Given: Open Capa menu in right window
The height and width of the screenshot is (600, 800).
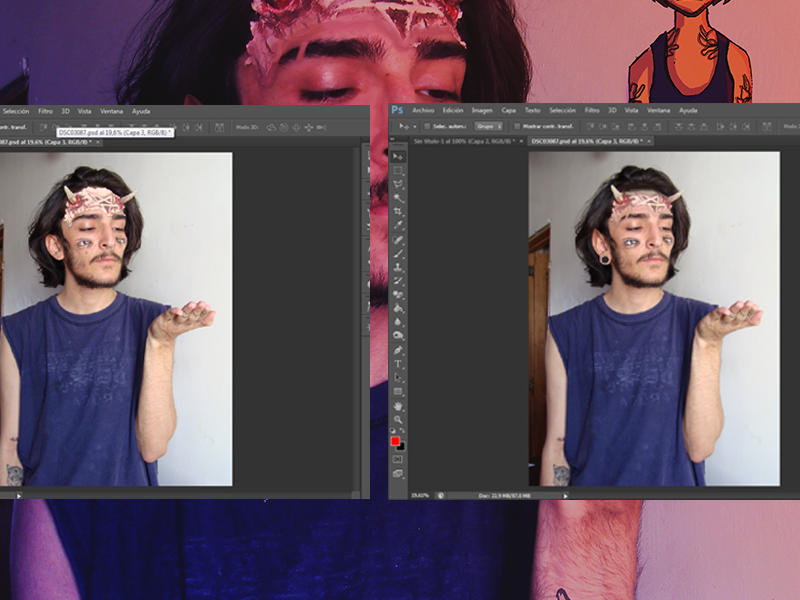Looking at the screenshot, I should pyautogui.click(x=508, y=110).
